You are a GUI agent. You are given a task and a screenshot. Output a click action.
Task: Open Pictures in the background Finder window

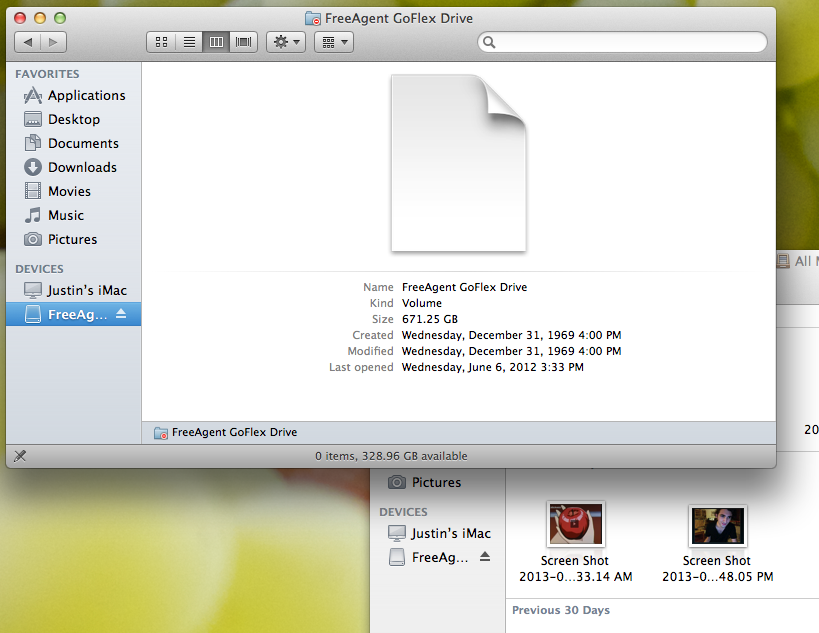click(436, 483)
